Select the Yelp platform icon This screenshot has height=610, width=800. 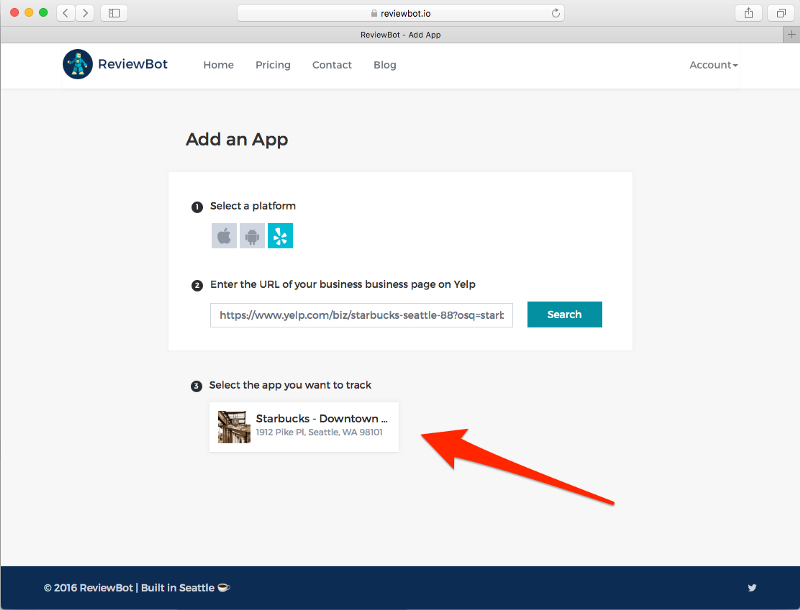click(280, 236)
